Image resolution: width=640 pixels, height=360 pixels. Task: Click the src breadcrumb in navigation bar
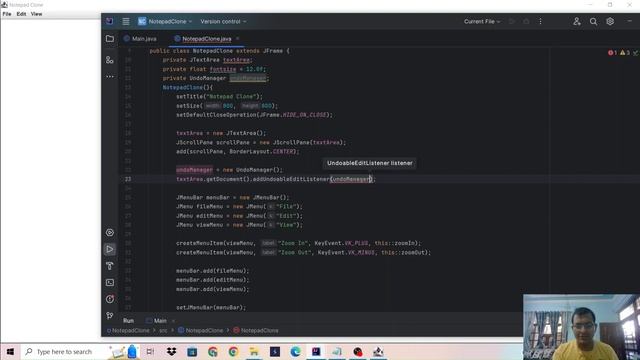click(163, 331)
